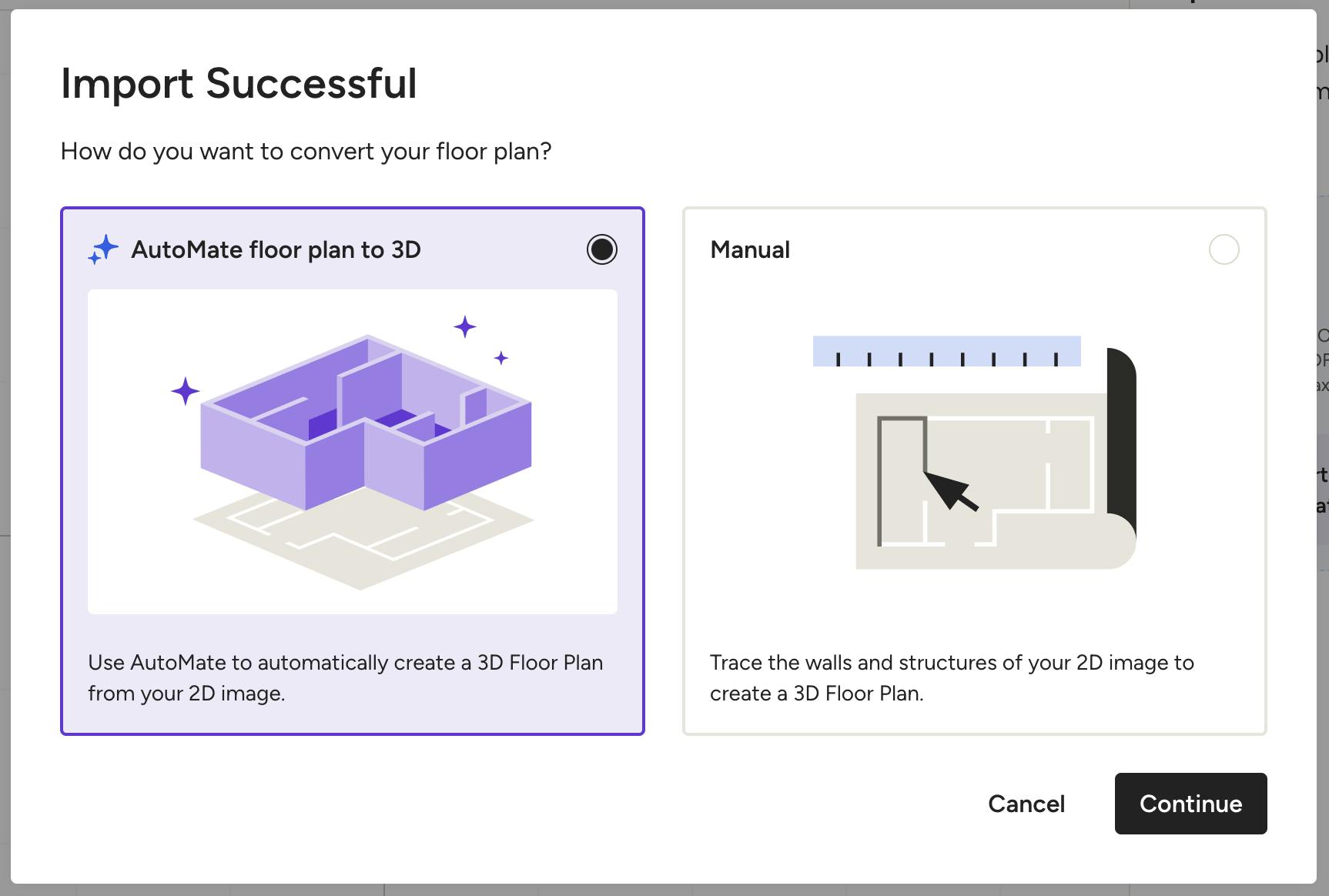Image resolution: width=1329 pixels, height=896 pixels.
Task: Click the 'AutoMate floor plan to 3D' heading
Action: 276,249
